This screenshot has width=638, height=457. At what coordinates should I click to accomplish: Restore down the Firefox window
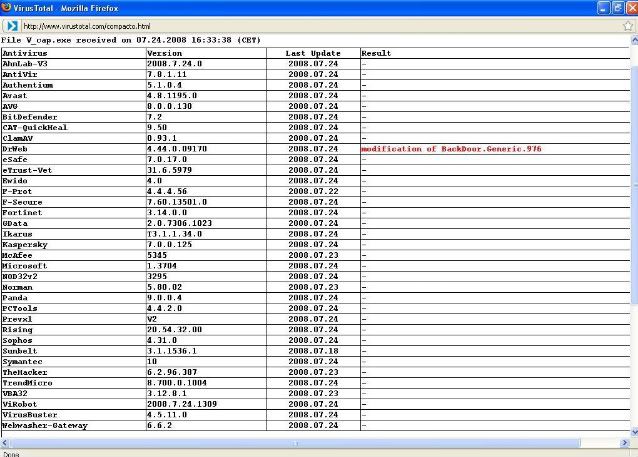tap(618, 8)
